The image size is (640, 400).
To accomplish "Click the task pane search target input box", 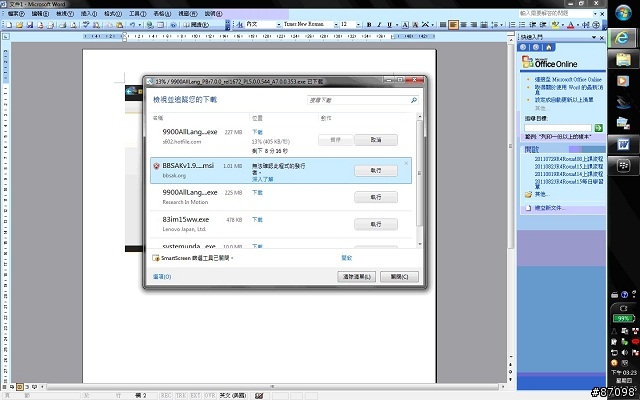I will (x=558, y=128).
